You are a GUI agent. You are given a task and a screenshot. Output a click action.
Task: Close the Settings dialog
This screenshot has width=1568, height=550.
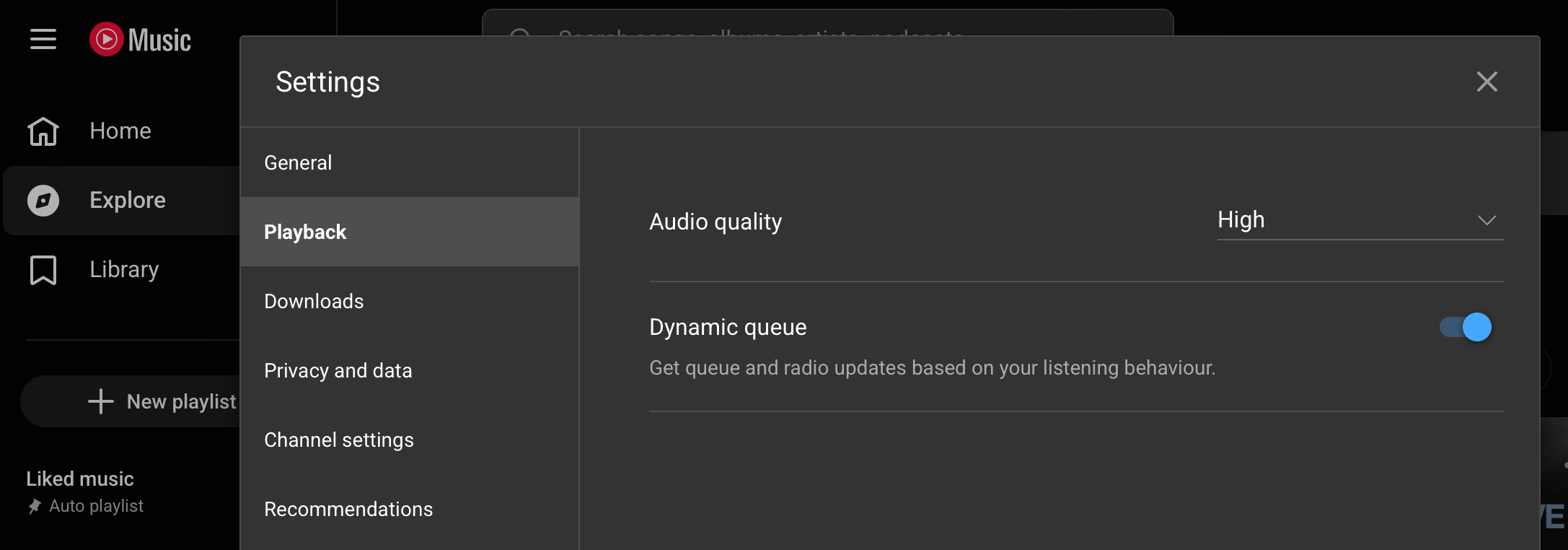[x=1486, y=82]
